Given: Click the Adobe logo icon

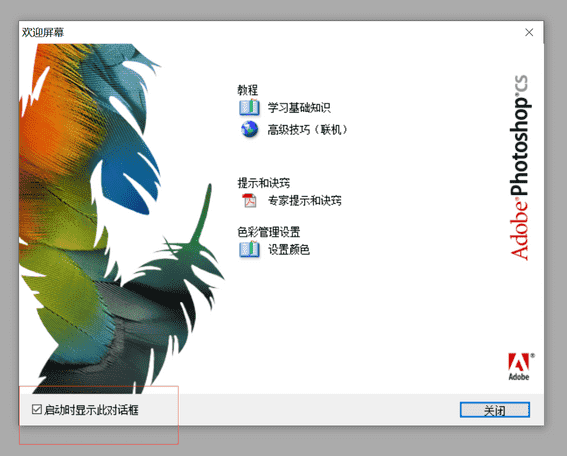Looking at the screenshot, I should click(519, 366).
